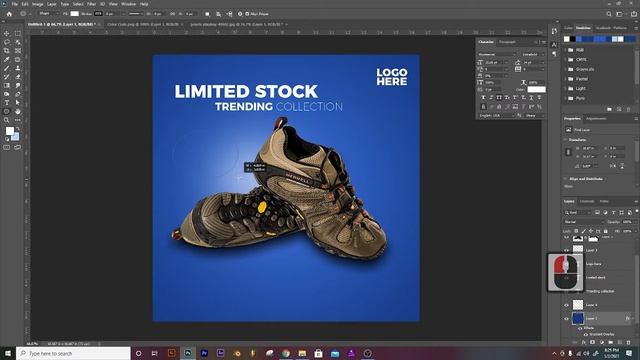Select the Crop tool
The width and height of the screenshot is (640, 360).
point(7,51)
